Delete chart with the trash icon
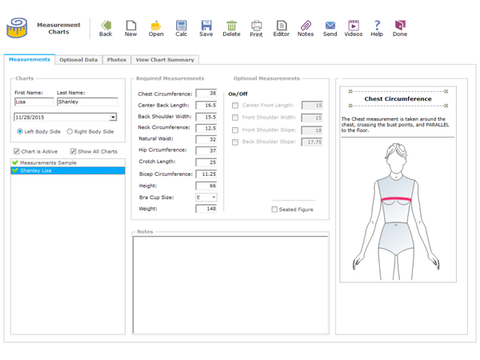480x360 pixels. [231, 26]
